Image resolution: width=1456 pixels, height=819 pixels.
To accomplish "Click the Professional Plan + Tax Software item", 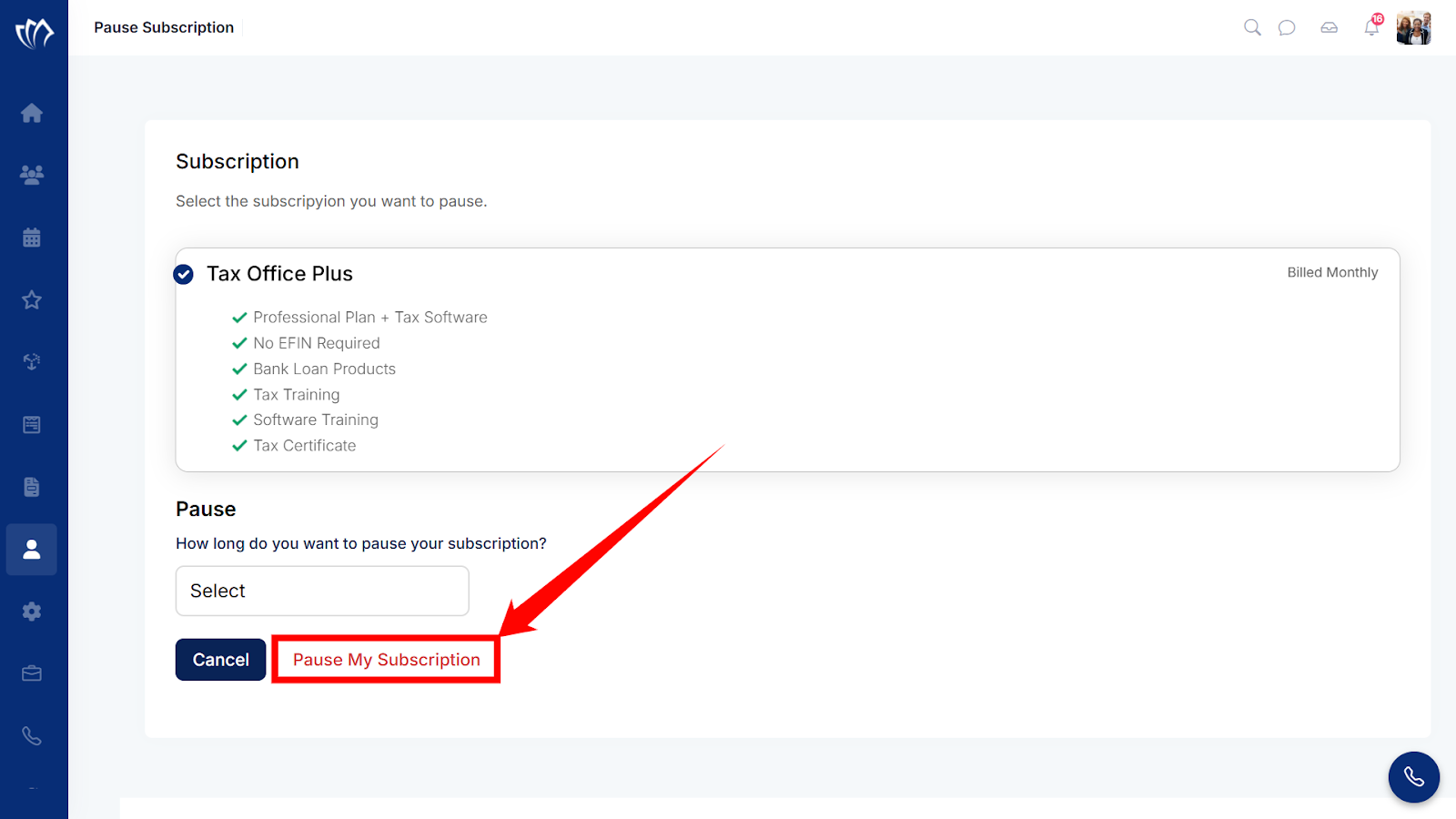I will [370, 318].
